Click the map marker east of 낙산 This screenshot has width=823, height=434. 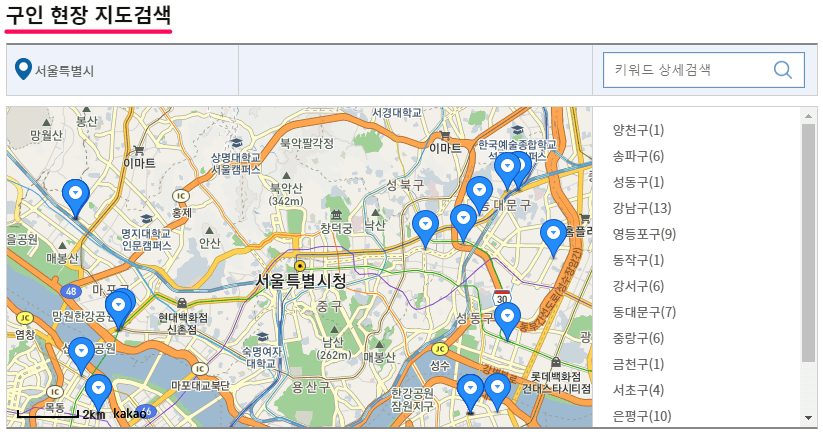click(x=425, y=229)
